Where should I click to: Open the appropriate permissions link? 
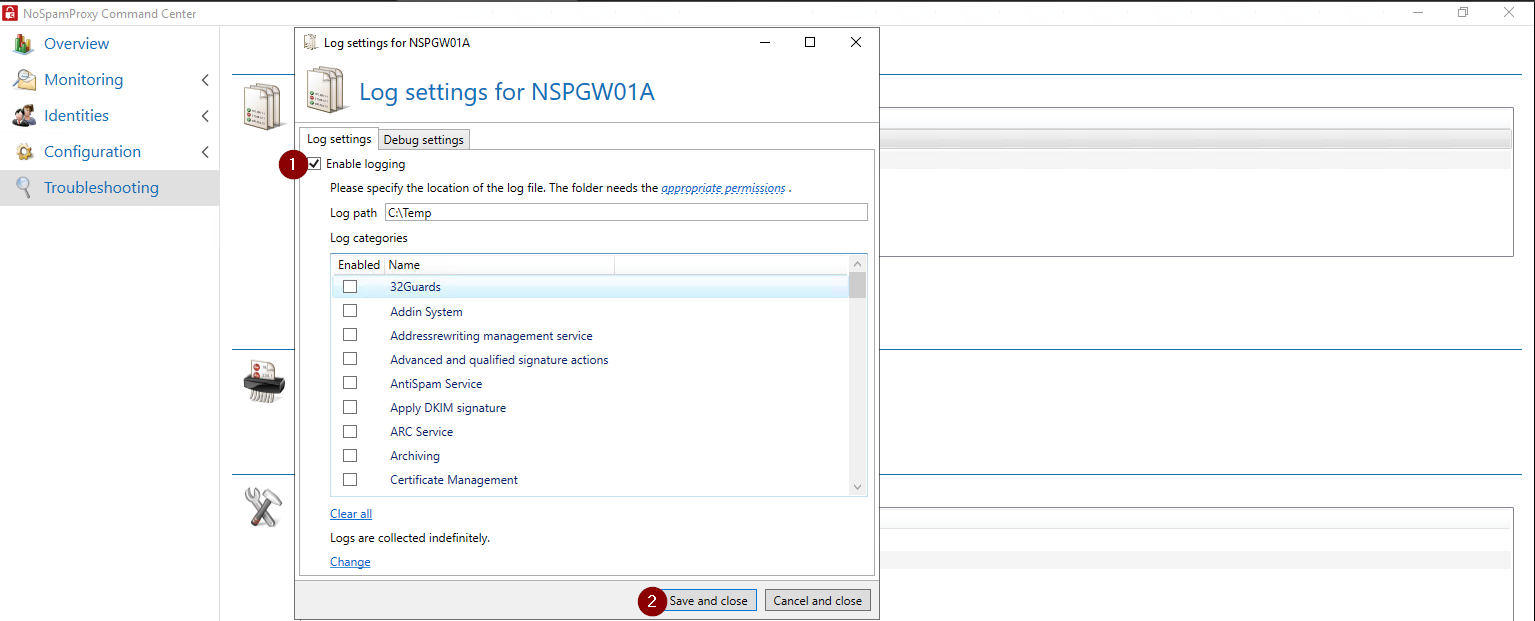(723, 188)
